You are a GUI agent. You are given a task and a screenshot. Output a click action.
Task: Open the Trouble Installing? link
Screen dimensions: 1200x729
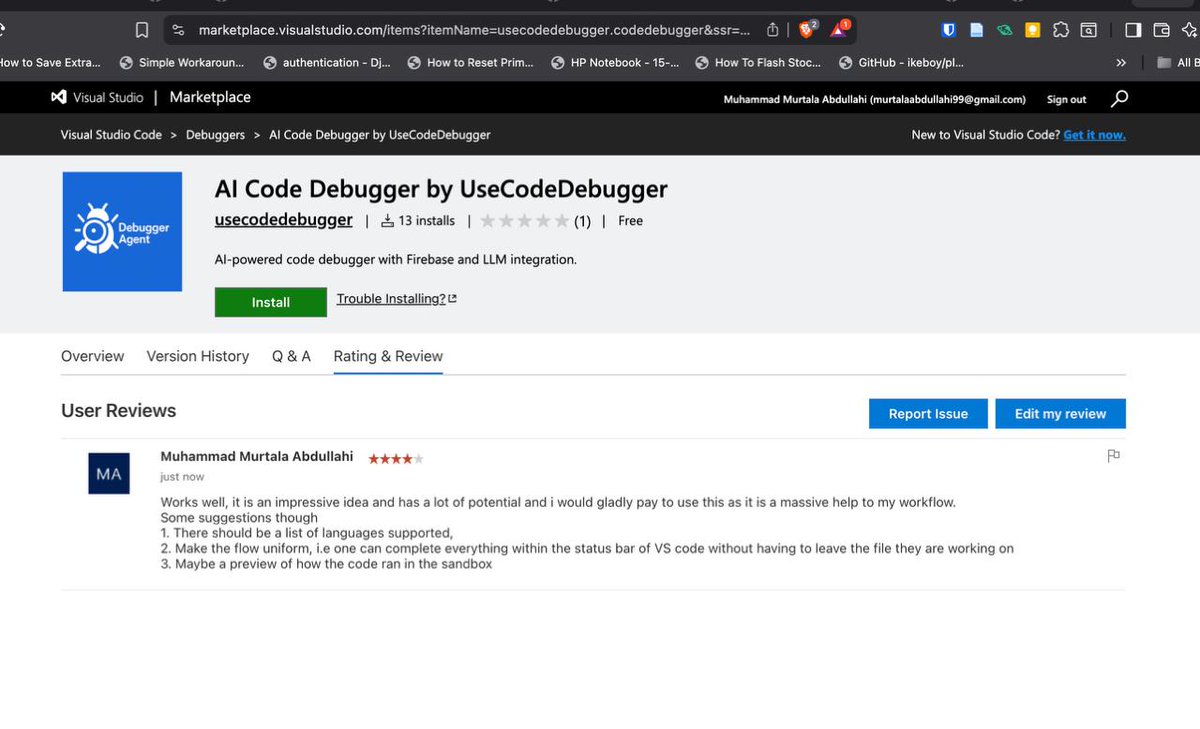click(391, 299)
